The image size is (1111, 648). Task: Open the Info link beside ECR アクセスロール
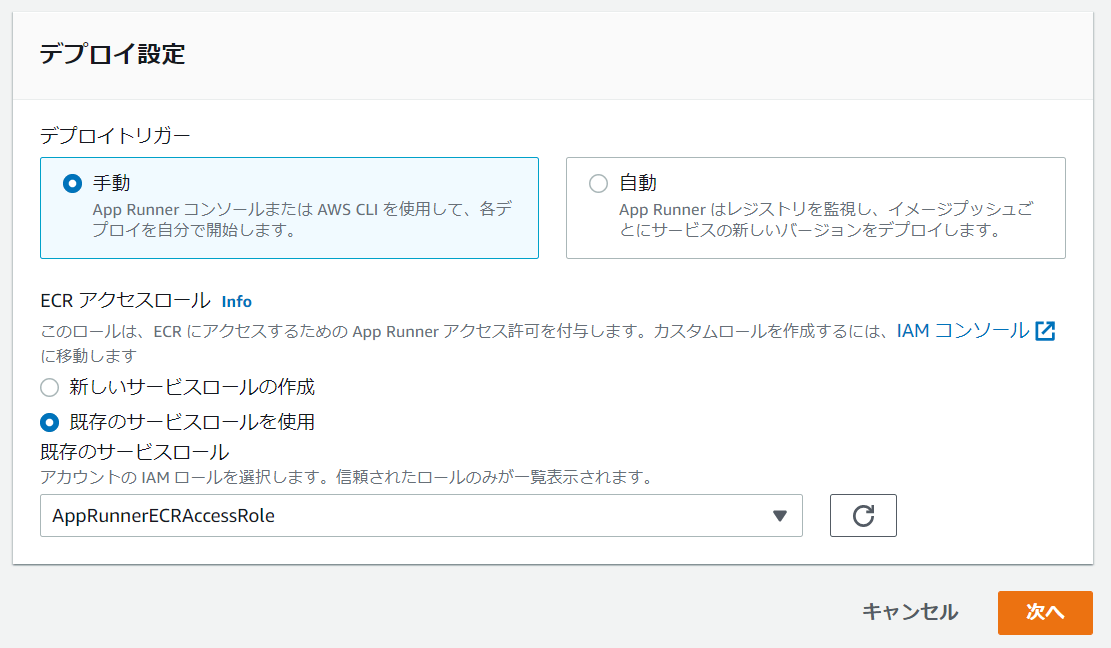coord(237,302)
